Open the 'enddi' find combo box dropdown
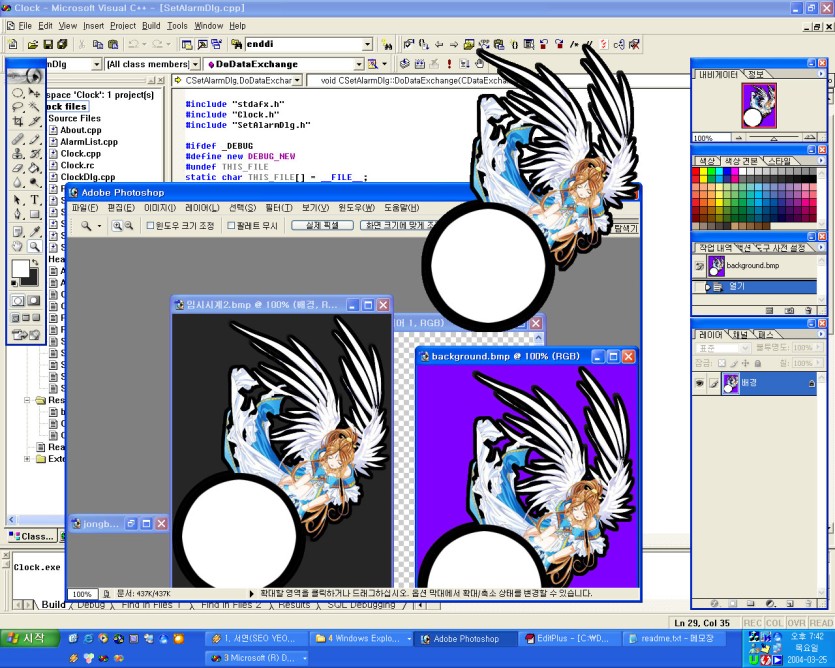The height and width of the screenshot is (668, 835). pyautogui.click(x=367, y=44)
